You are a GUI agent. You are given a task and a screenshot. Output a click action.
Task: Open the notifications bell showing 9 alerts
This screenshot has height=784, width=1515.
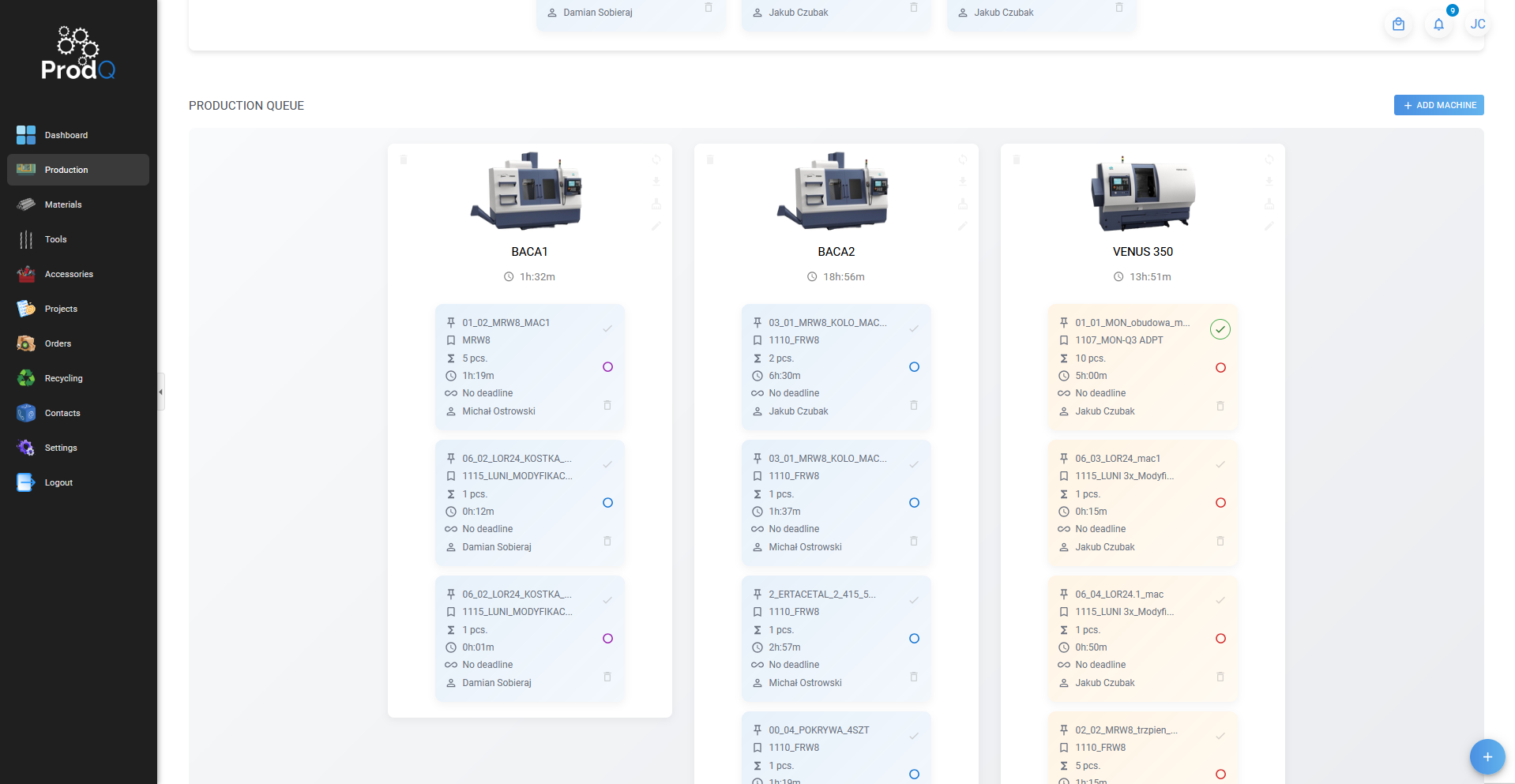click(1438, 24)
